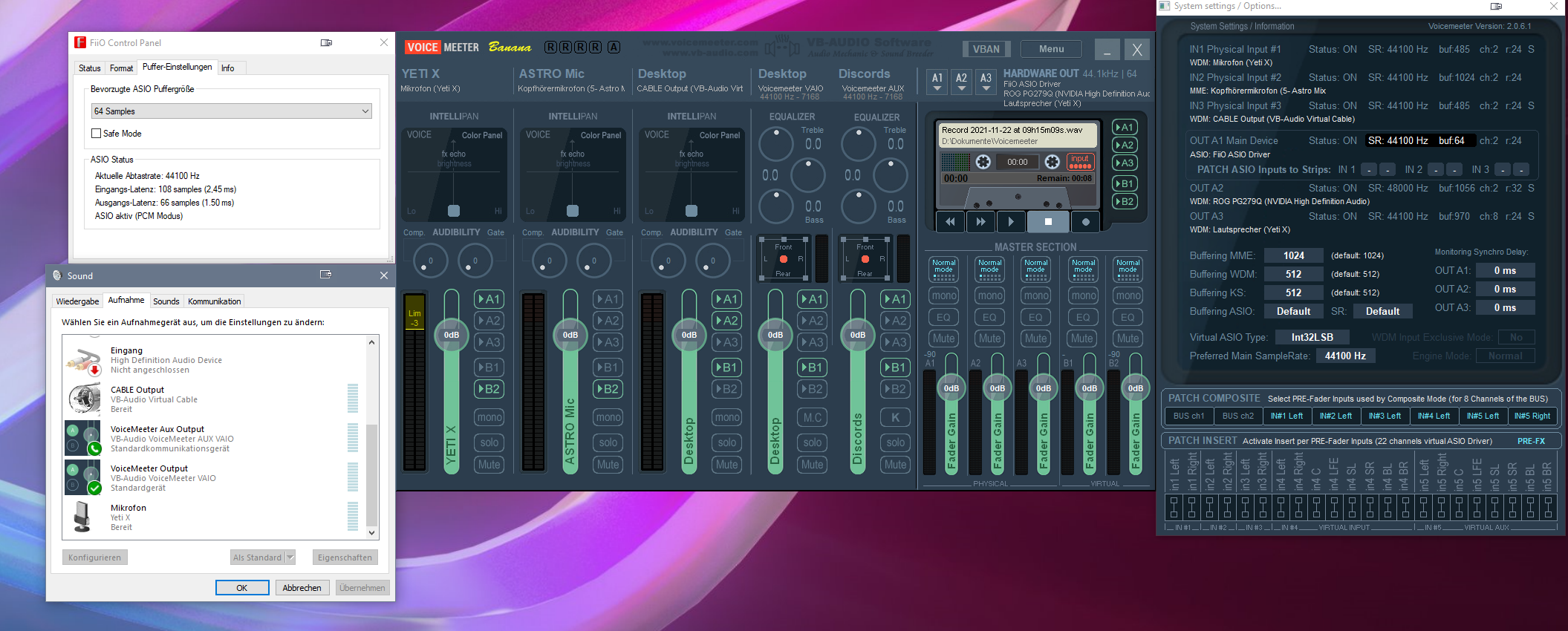
Task: Toggle EQ on master bus A2
Action: (989, 317)
